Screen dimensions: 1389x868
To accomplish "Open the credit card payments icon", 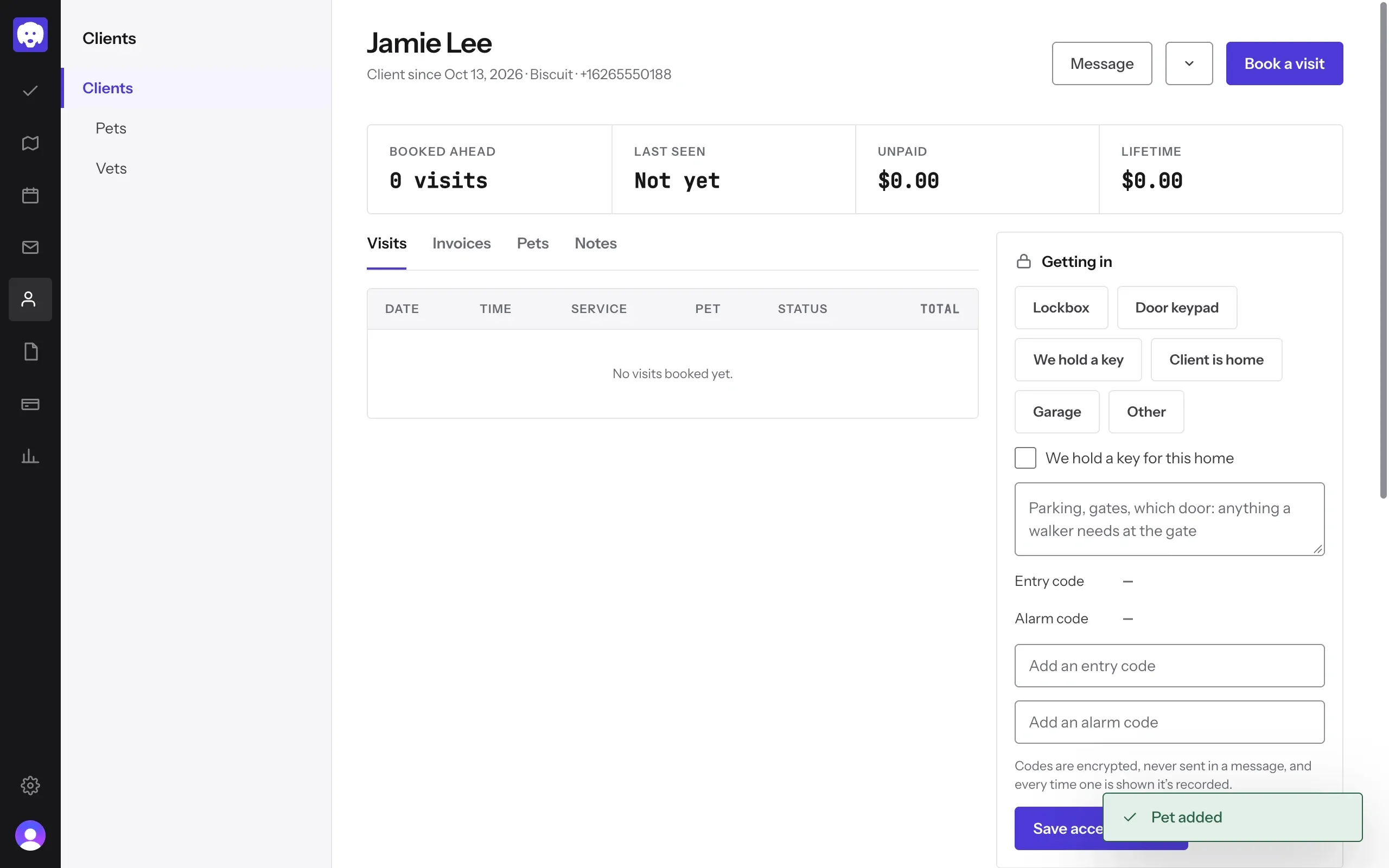I will tap(30, 404).
